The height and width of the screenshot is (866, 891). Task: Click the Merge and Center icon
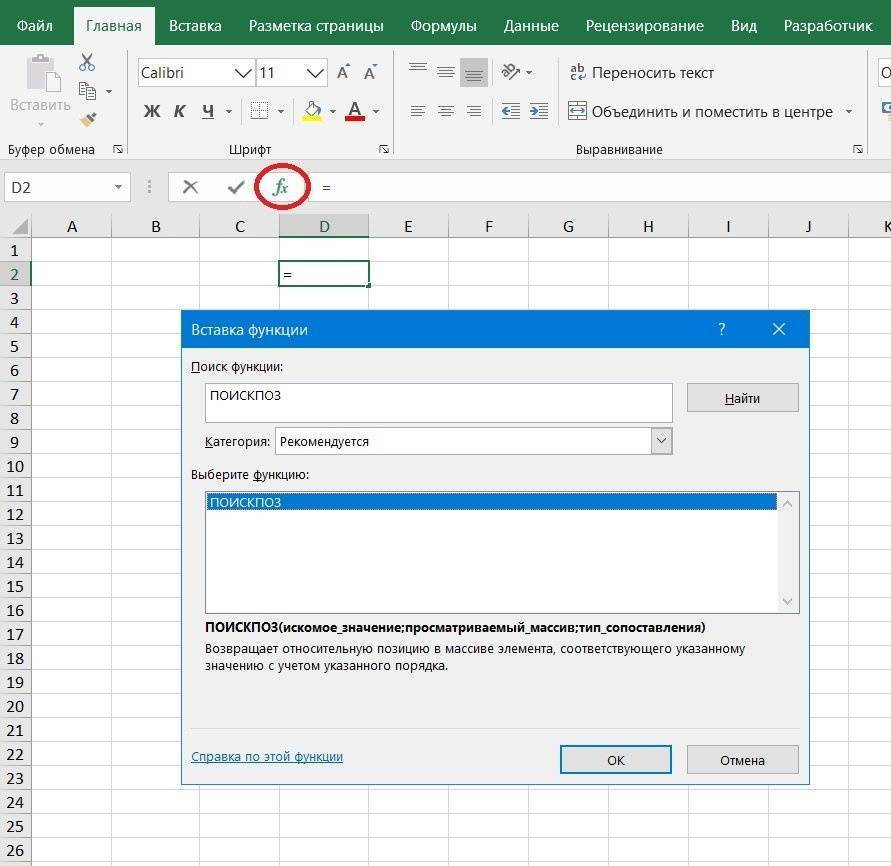point(577,111)
